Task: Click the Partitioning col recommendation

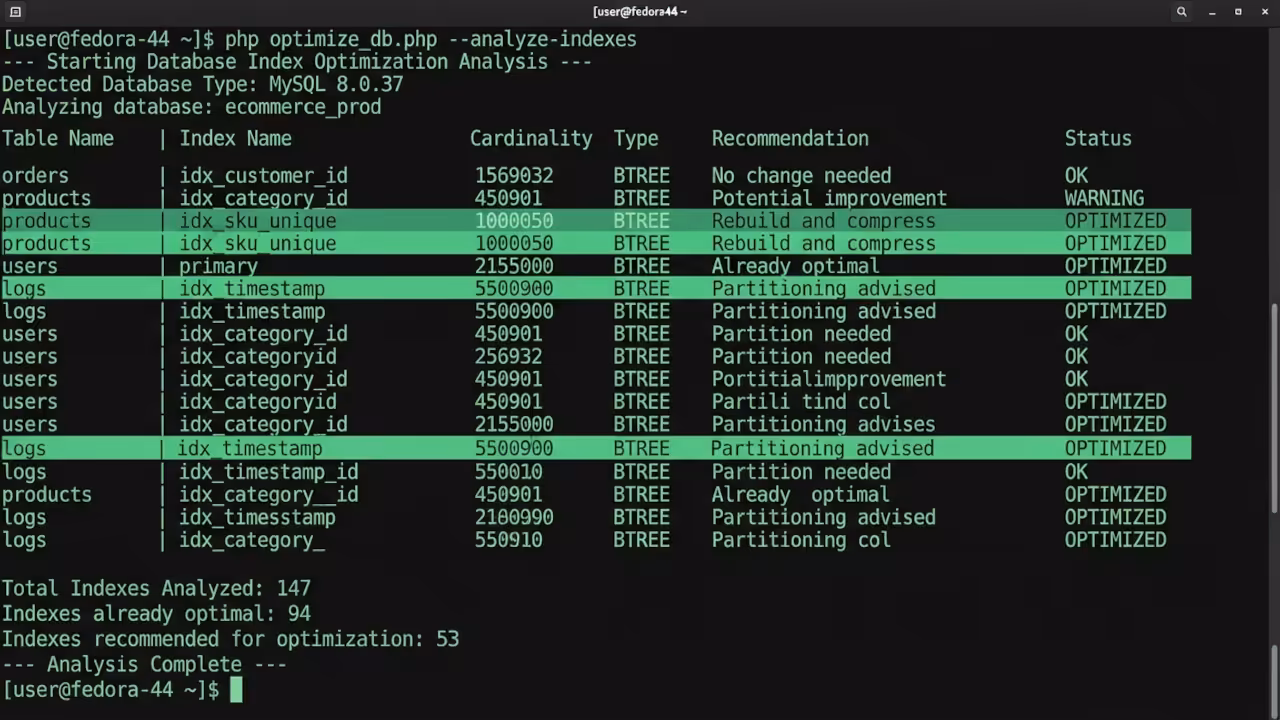Action: [801, 540]
